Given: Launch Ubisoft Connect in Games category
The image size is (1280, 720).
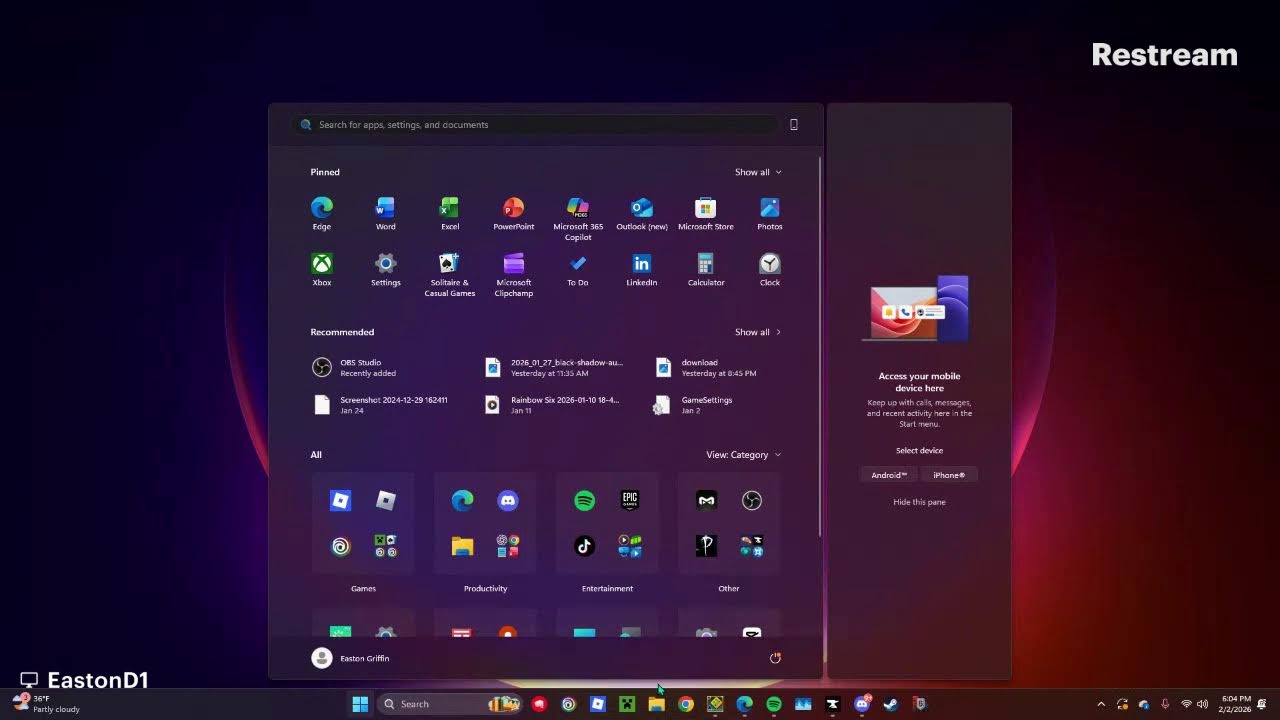Looking at the screenshot, I should coord(341,546).
